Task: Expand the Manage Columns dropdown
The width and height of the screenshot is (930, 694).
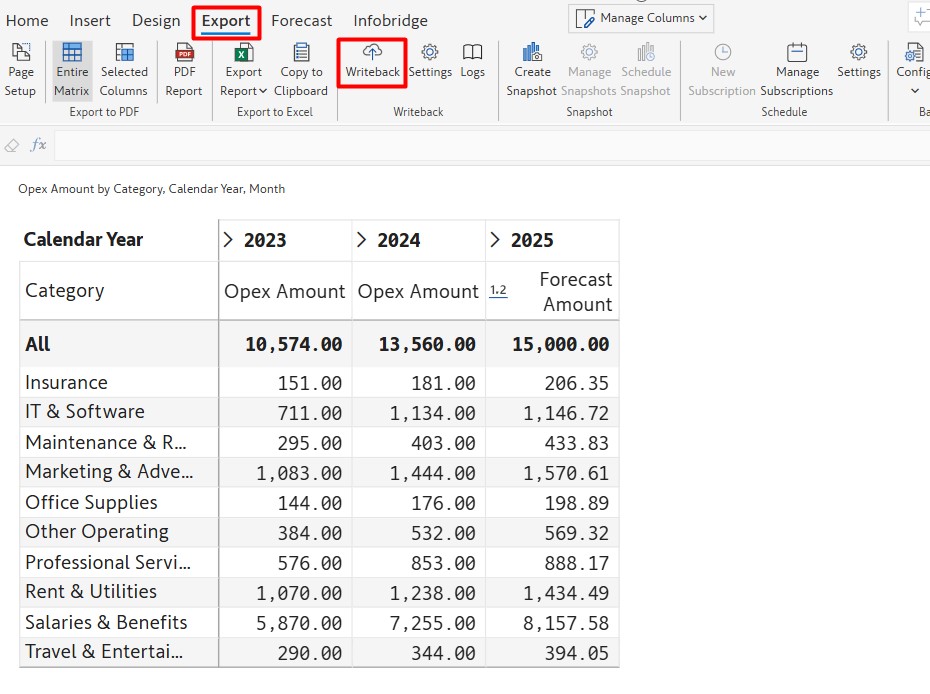Action: [x=641, y=18]
